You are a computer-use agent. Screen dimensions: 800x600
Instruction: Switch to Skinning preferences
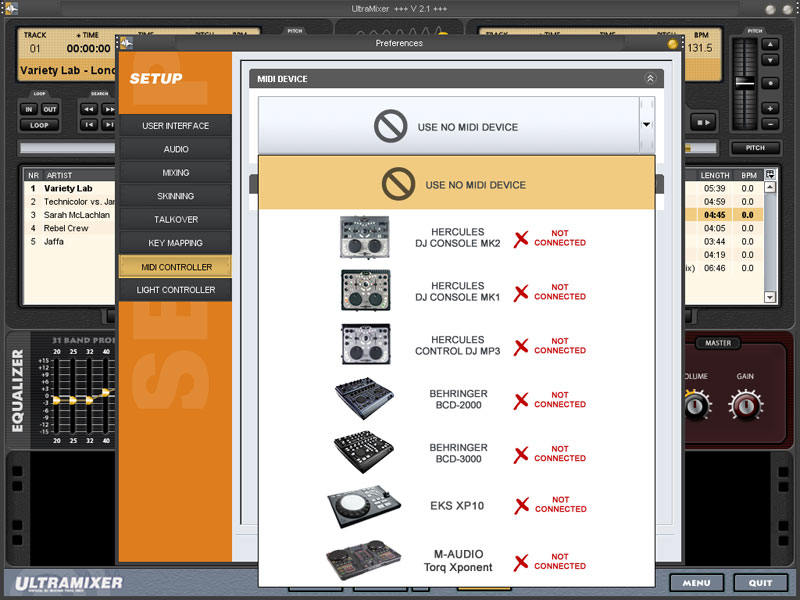pos(176,196)
